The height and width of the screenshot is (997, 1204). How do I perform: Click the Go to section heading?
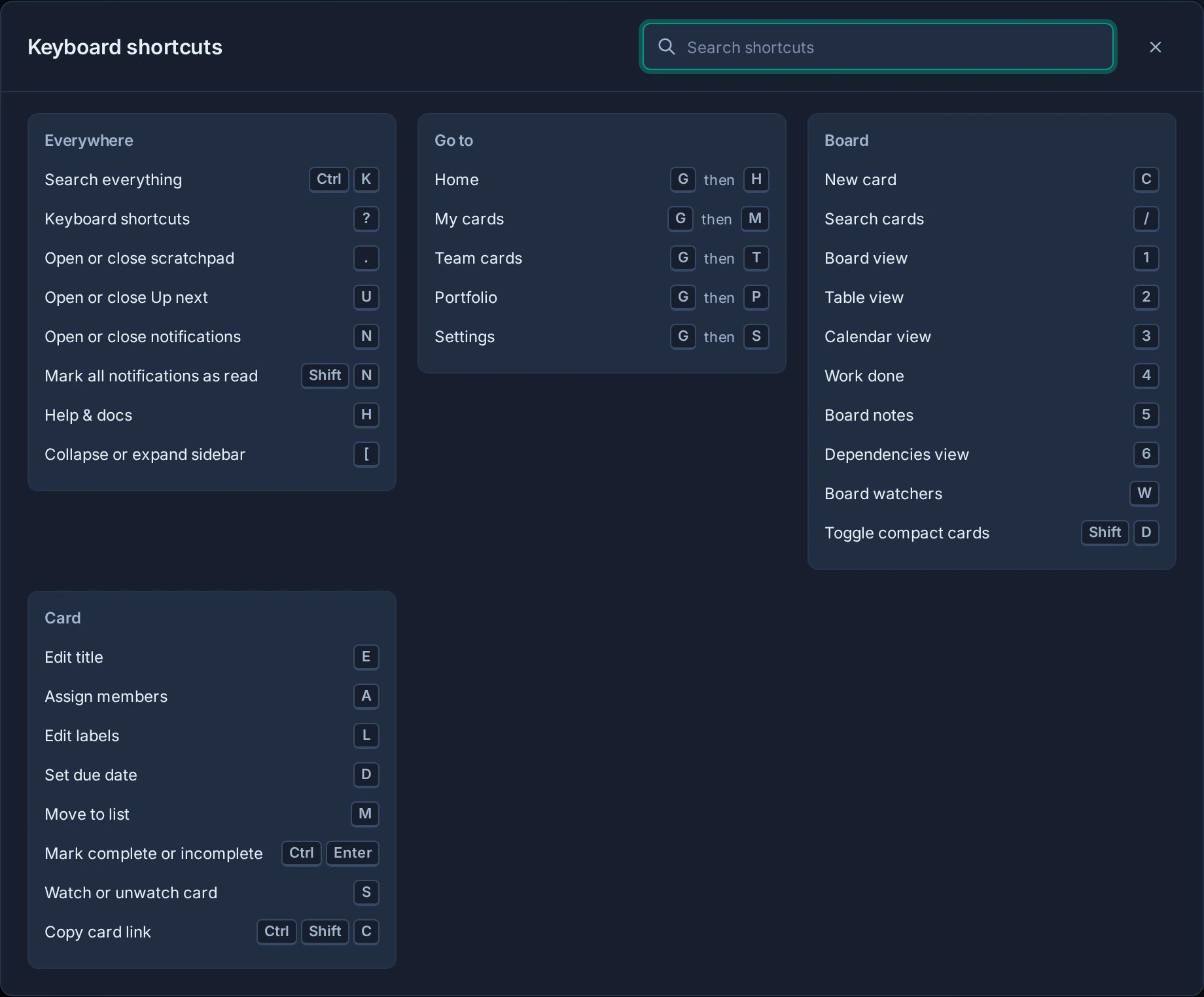pos(453,141)
